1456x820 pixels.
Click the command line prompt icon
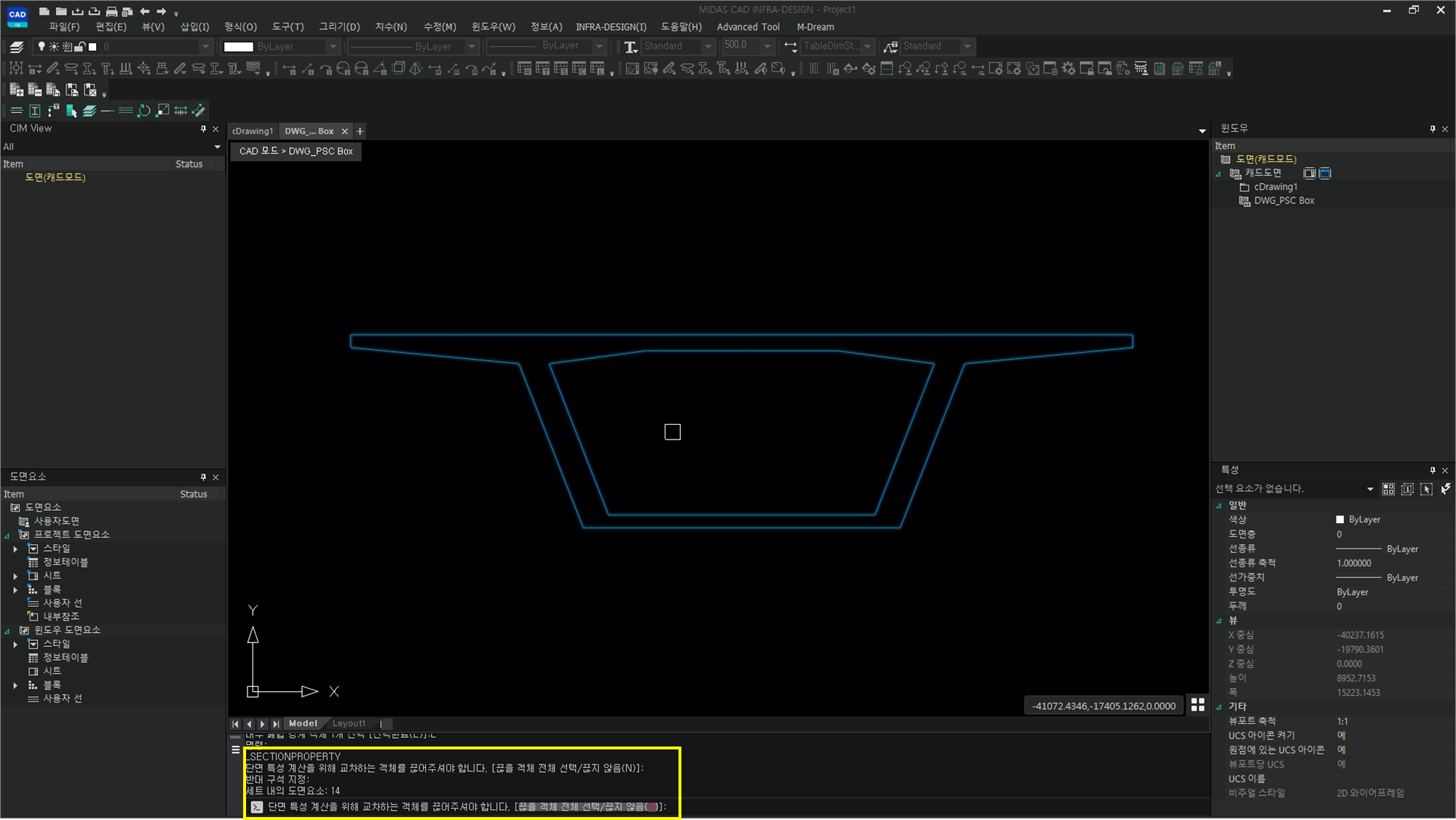tap(256, 807)
